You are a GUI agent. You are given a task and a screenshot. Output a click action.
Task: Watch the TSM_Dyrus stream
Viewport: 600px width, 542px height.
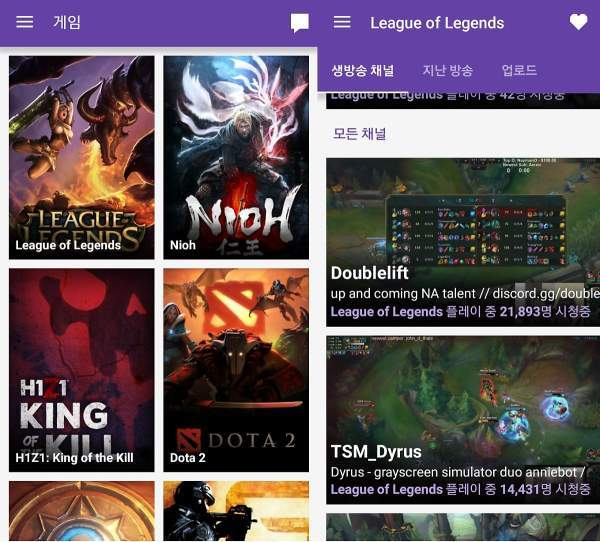point(463,420)
